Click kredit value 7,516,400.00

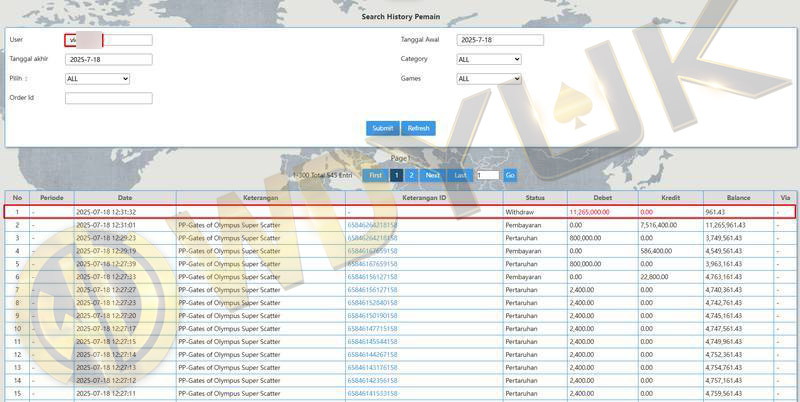point(659,225)
